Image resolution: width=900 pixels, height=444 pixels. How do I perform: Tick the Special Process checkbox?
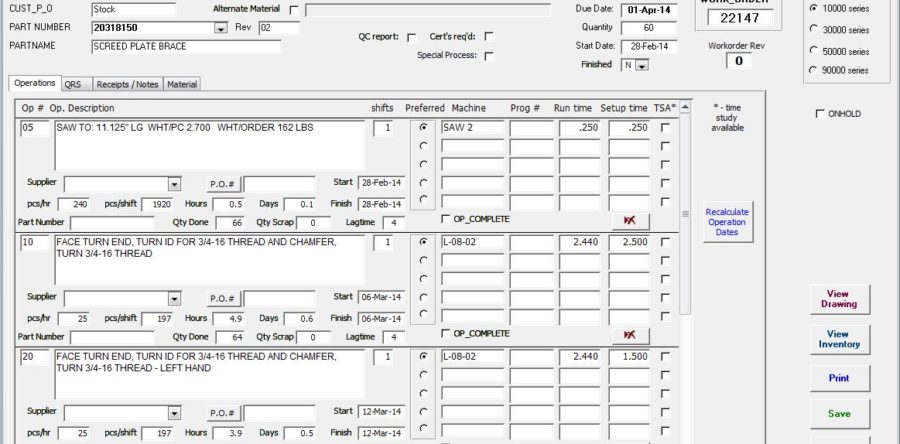(x=488, y=56)
